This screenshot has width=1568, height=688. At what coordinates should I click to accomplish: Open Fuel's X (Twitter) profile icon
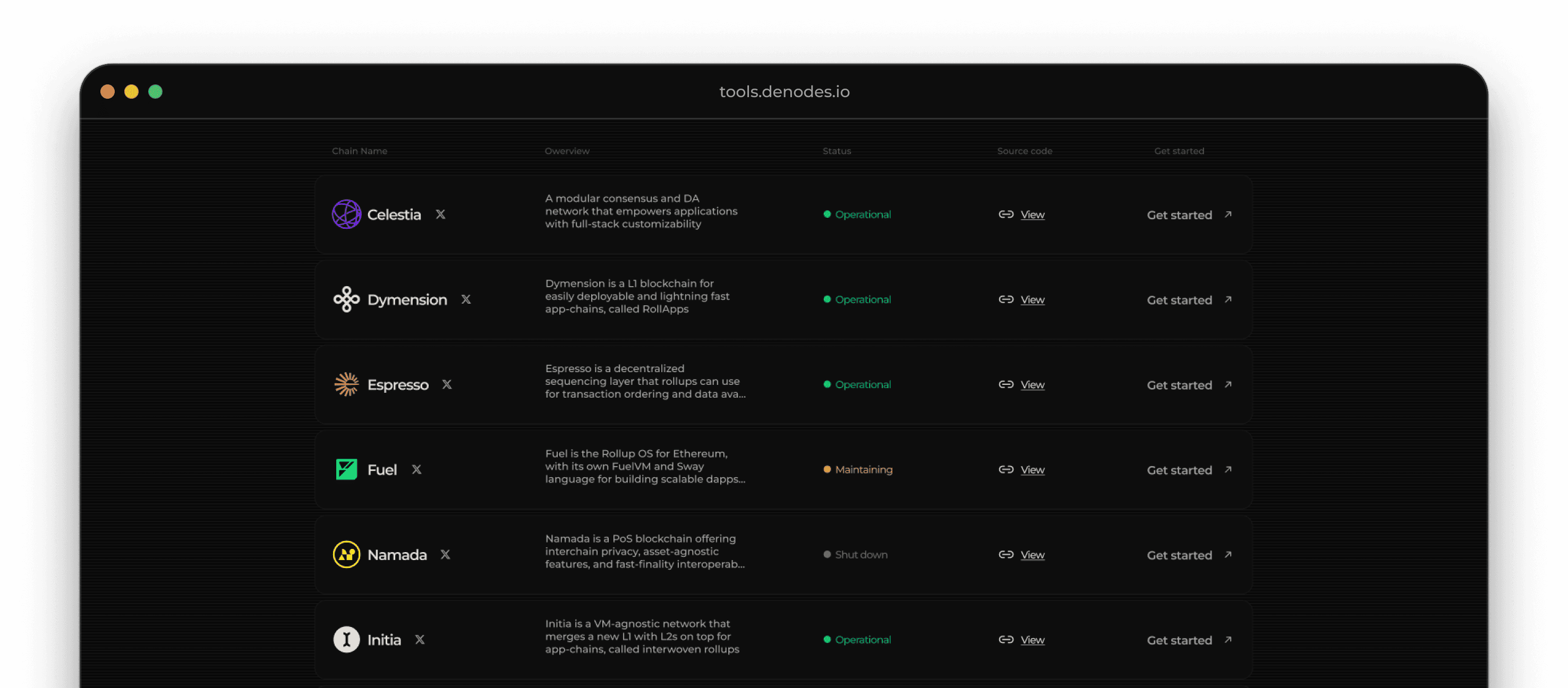[416, 470]
